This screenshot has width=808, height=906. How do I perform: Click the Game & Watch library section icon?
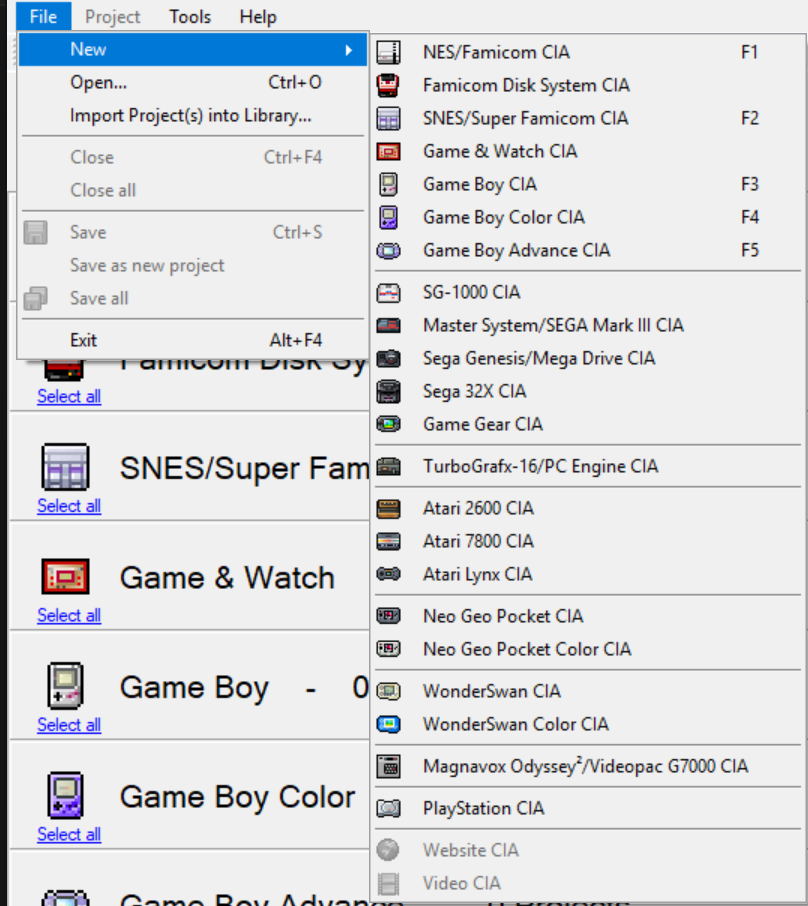pyautogui.click(x=65, y=576)
